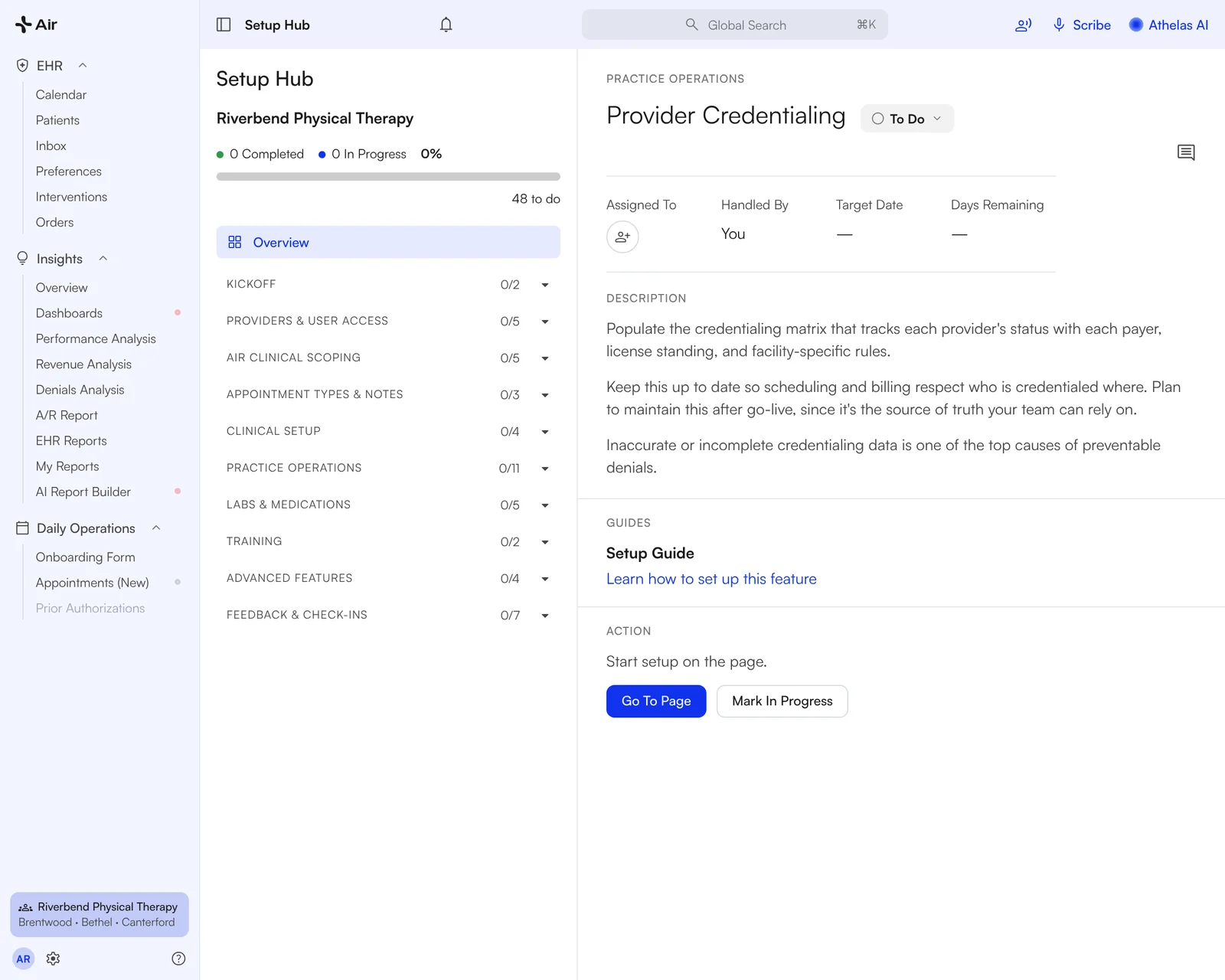This screenshot has width=1225, height=980.
Task: Expand the CLINICAL SETUP section
Action: (388, 431)
